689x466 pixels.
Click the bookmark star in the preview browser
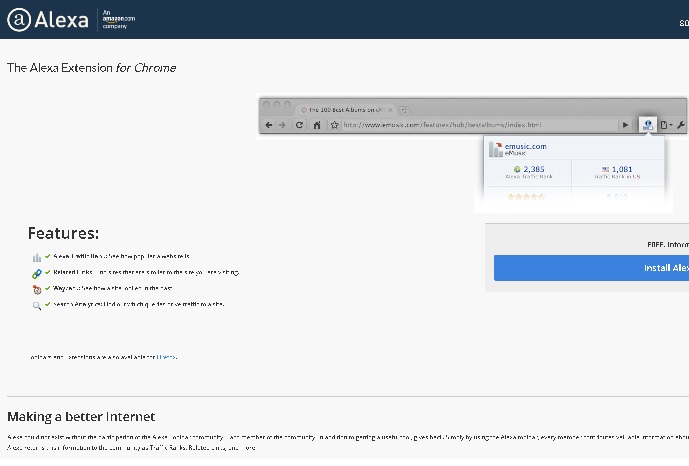point(334,125)
